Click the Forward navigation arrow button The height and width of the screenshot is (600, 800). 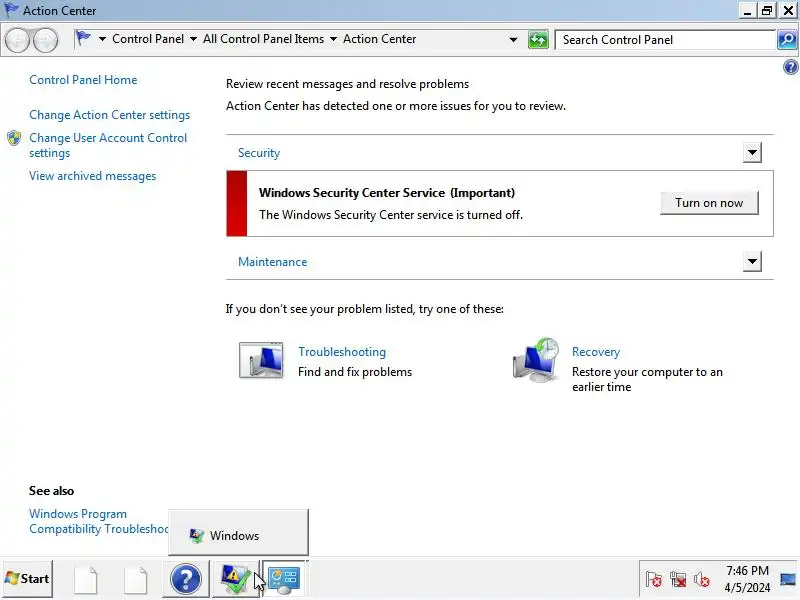coord(46,40)
